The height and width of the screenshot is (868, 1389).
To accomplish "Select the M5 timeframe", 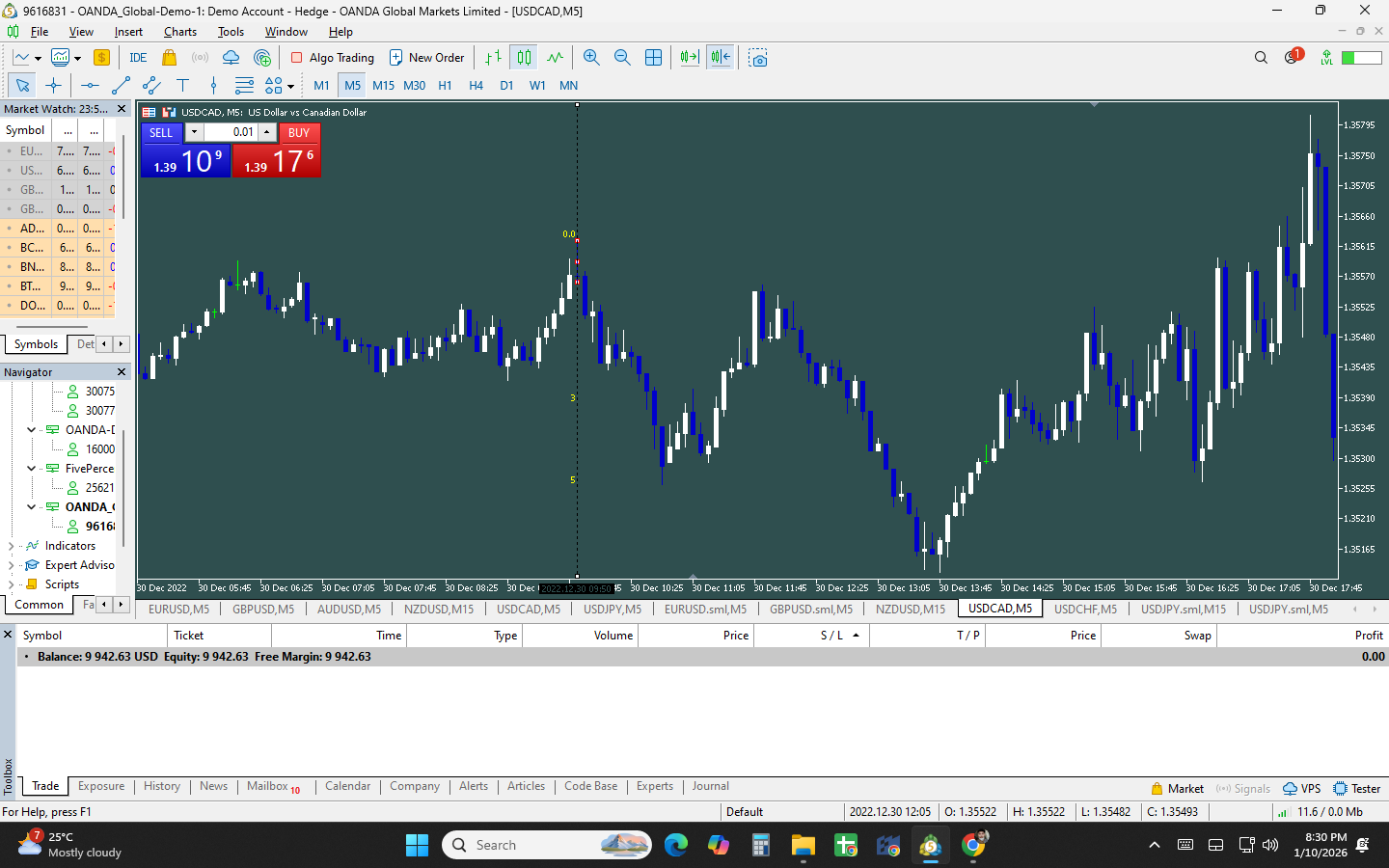I will (x=352, y=86).
